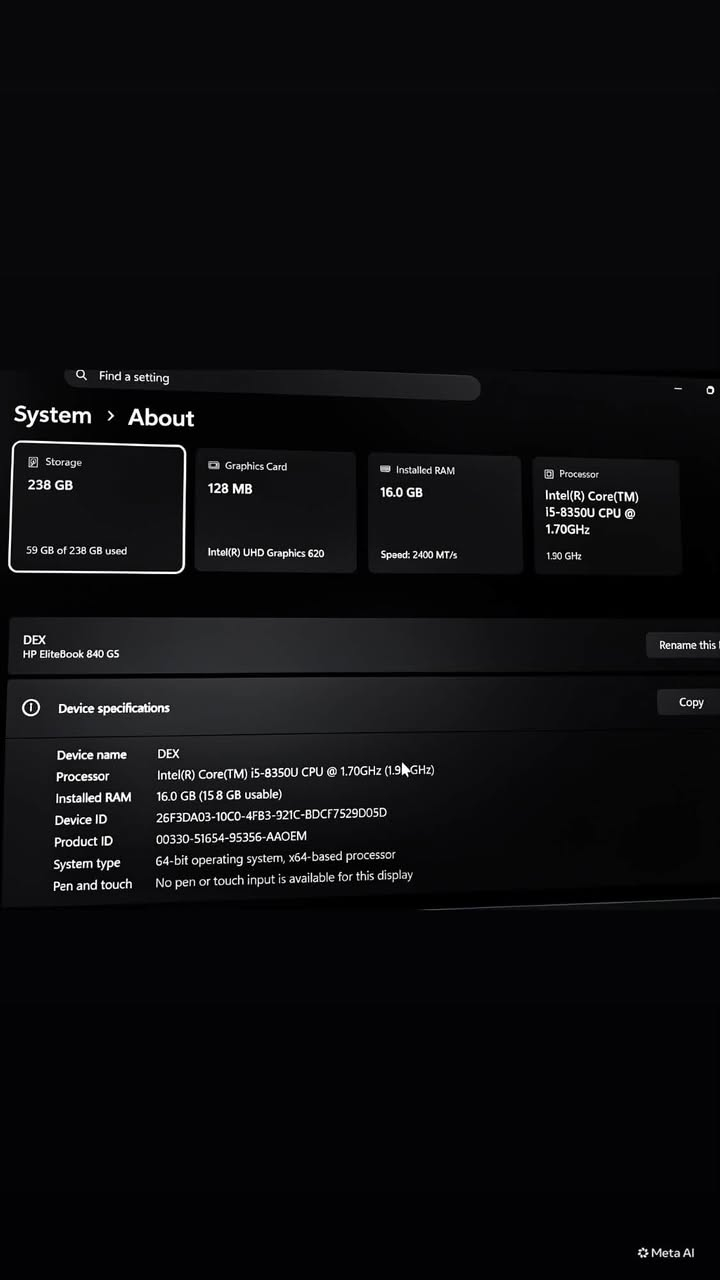
Task: Select the 16.0 GB usable RAM text
Action: 219,795
